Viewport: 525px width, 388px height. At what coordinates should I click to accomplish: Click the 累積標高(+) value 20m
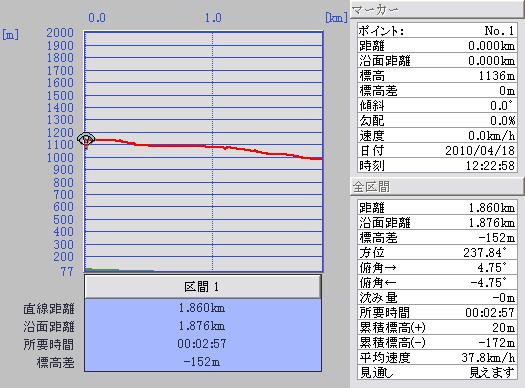click(x=504, y=327)
